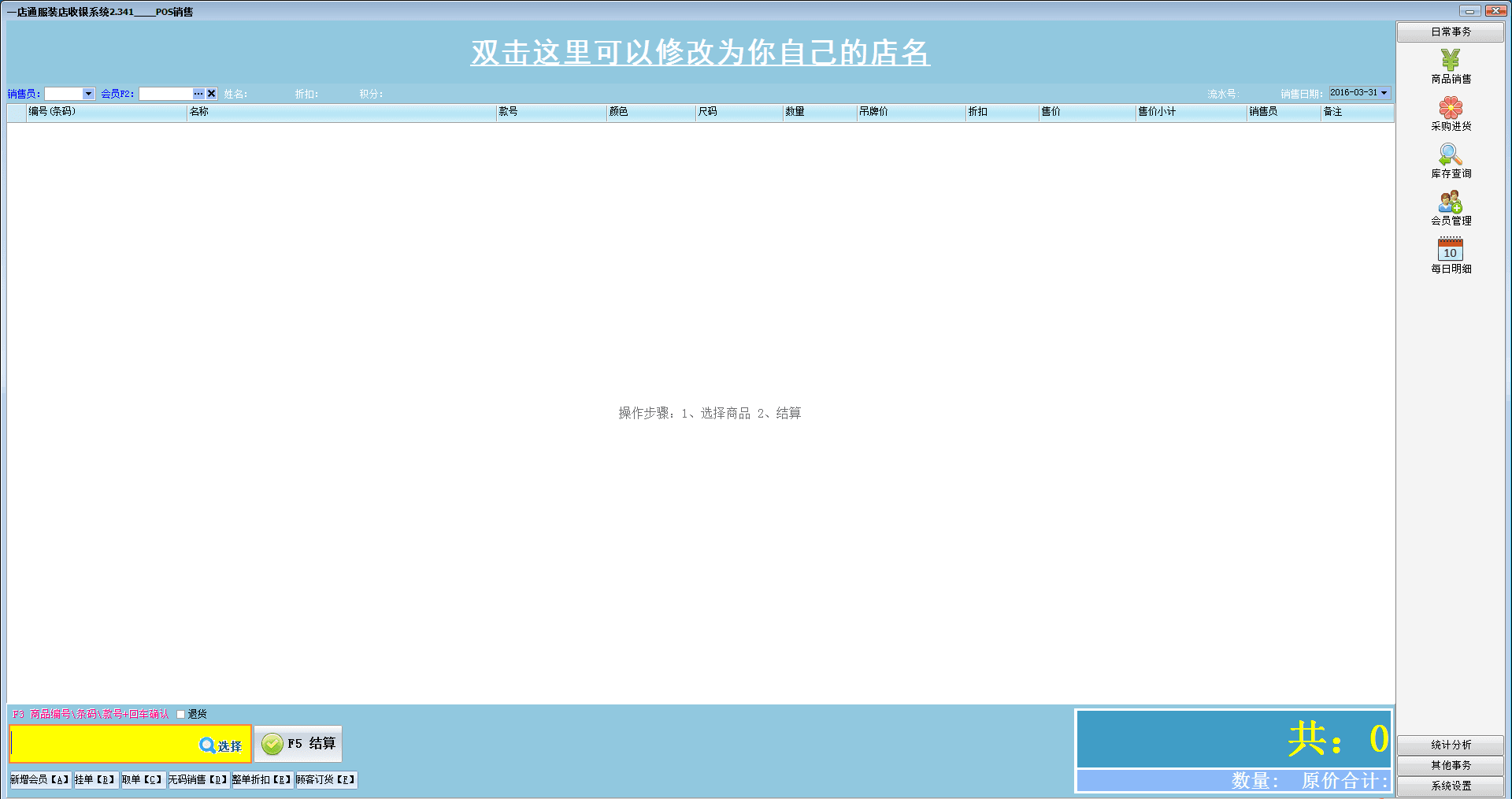The height and width of the screenshot is (799, 1512).
Task: Open the 会员管理 (member management) icon
Action: click(x=1450, y=203)
